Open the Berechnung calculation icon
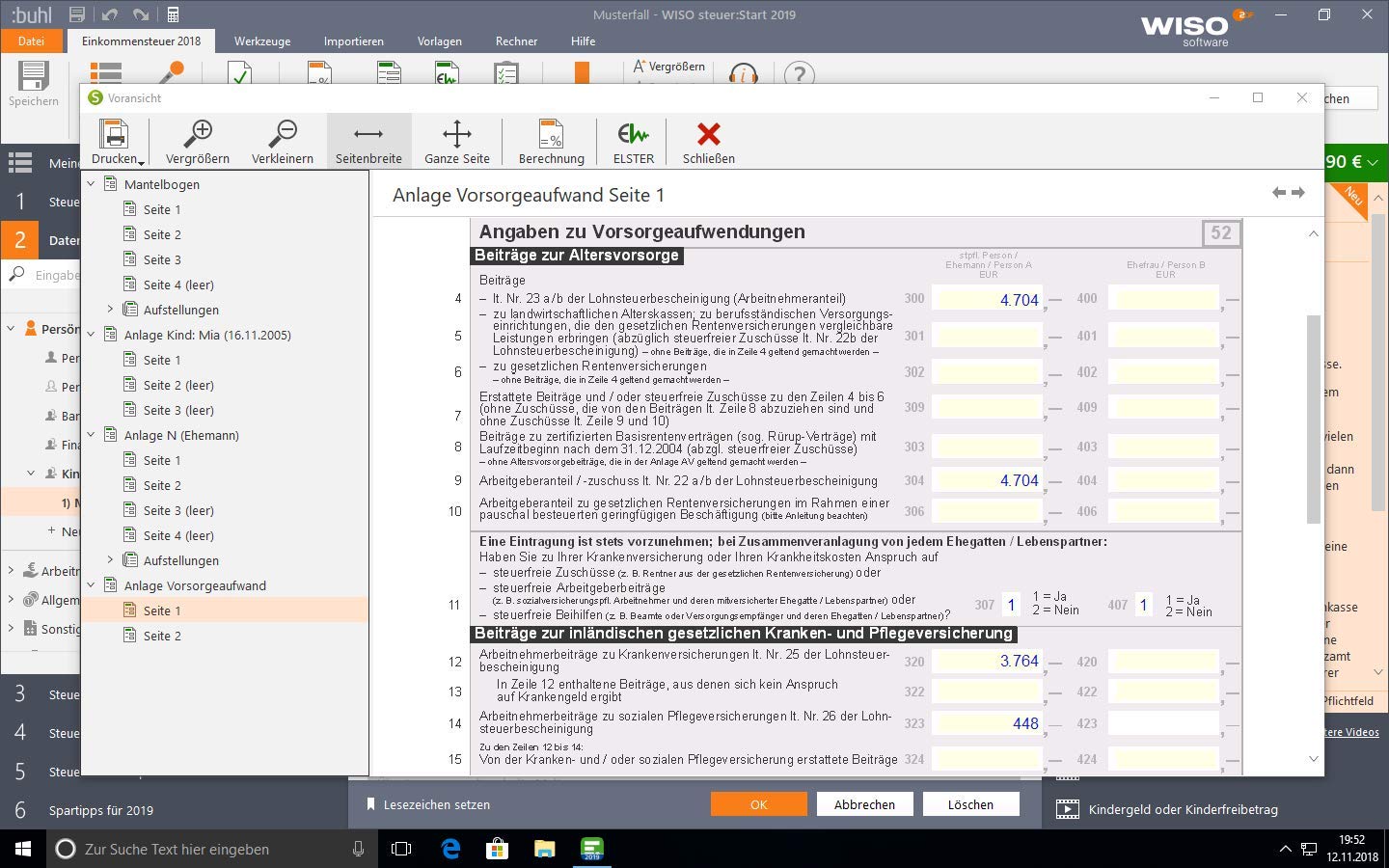Viewport: 1389px width, 868px height. coord(551,134)
